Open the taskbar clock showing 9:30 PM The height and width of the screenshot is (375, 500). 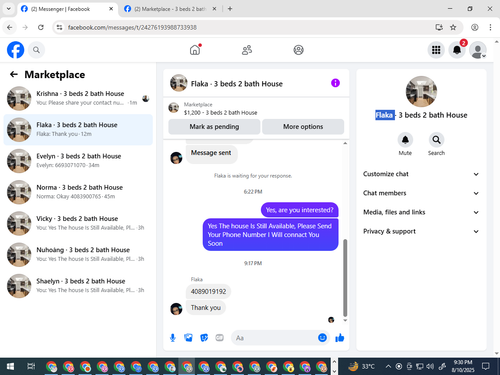point(463,366)
